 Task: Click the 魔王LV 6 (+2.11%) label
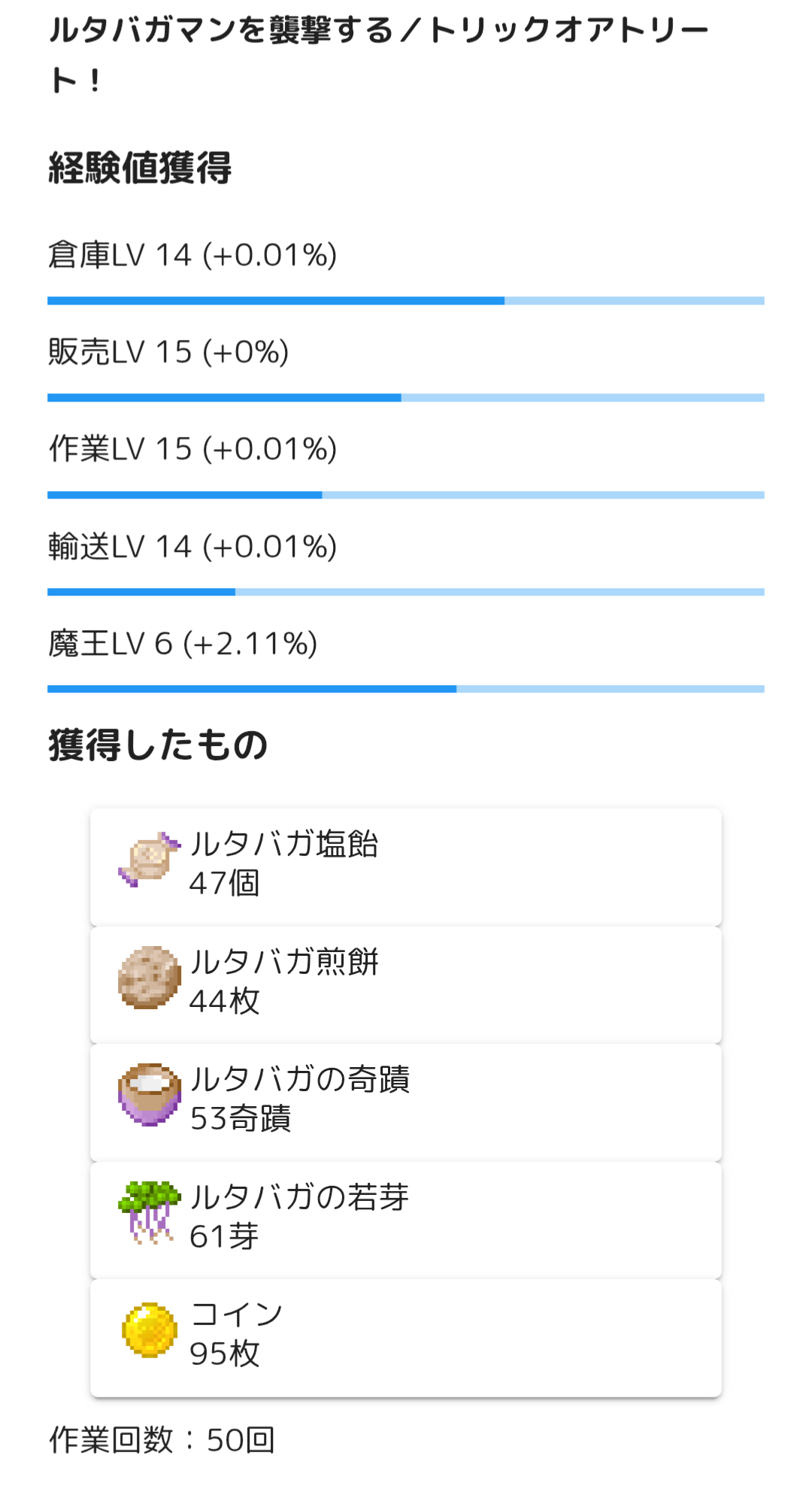183,644
